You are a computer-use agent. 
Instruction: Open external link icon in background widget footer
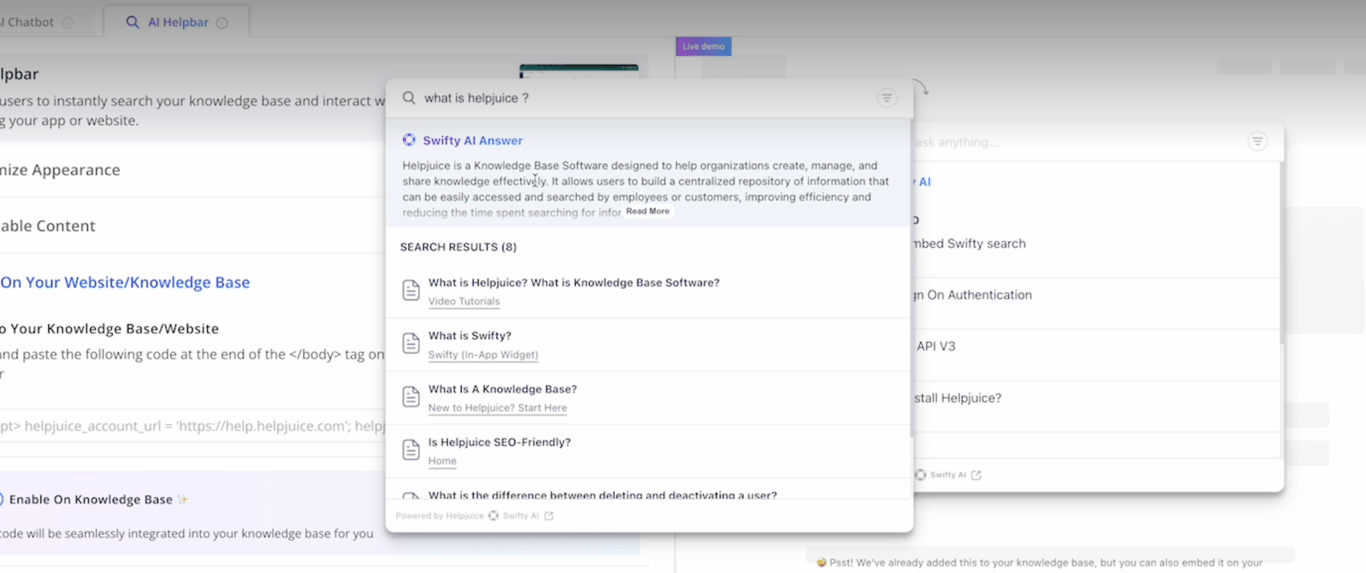976,475
